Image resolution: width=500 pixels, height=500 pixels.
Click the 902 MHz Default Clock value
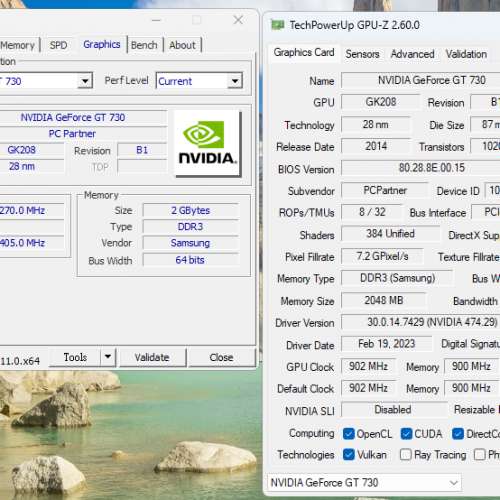pyautogui.click(x=368, y=388)
